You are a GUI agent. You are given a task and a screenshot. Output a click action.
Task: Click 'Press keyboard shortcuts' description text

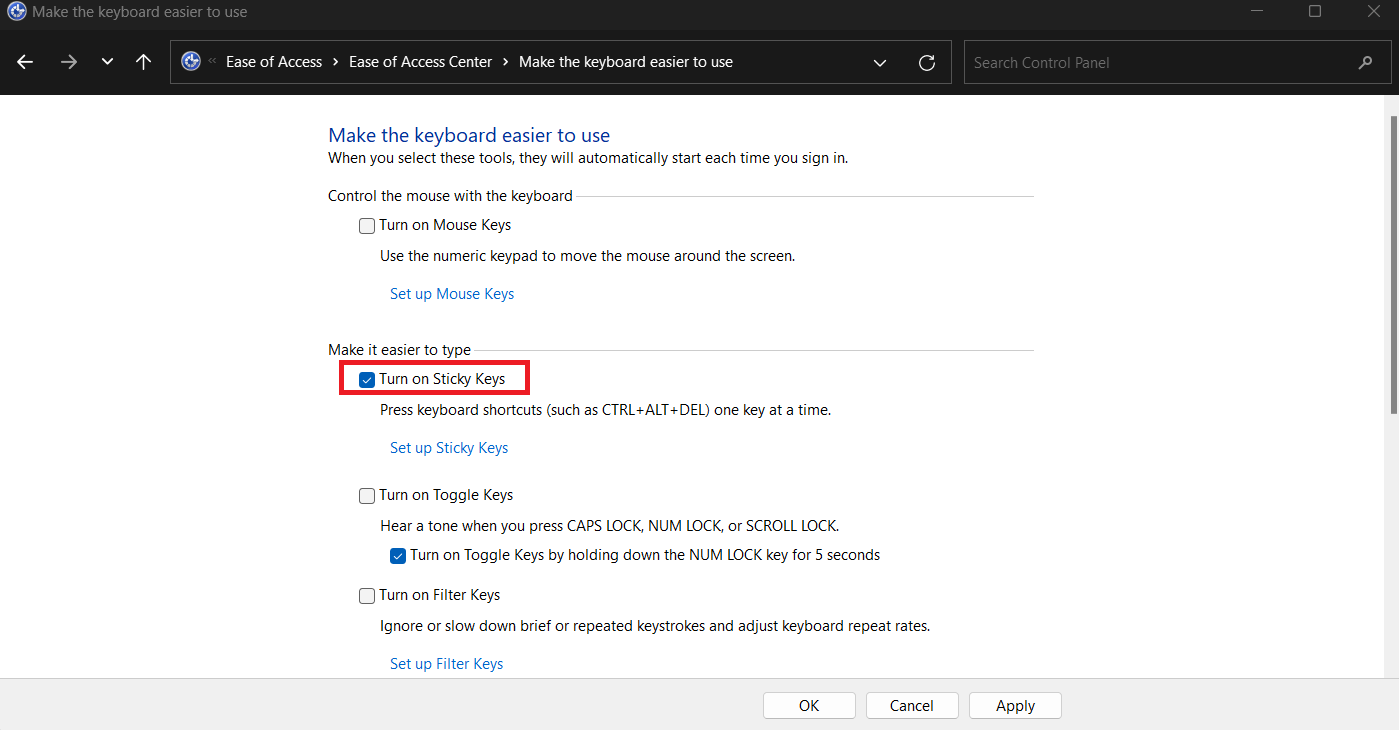605,410
